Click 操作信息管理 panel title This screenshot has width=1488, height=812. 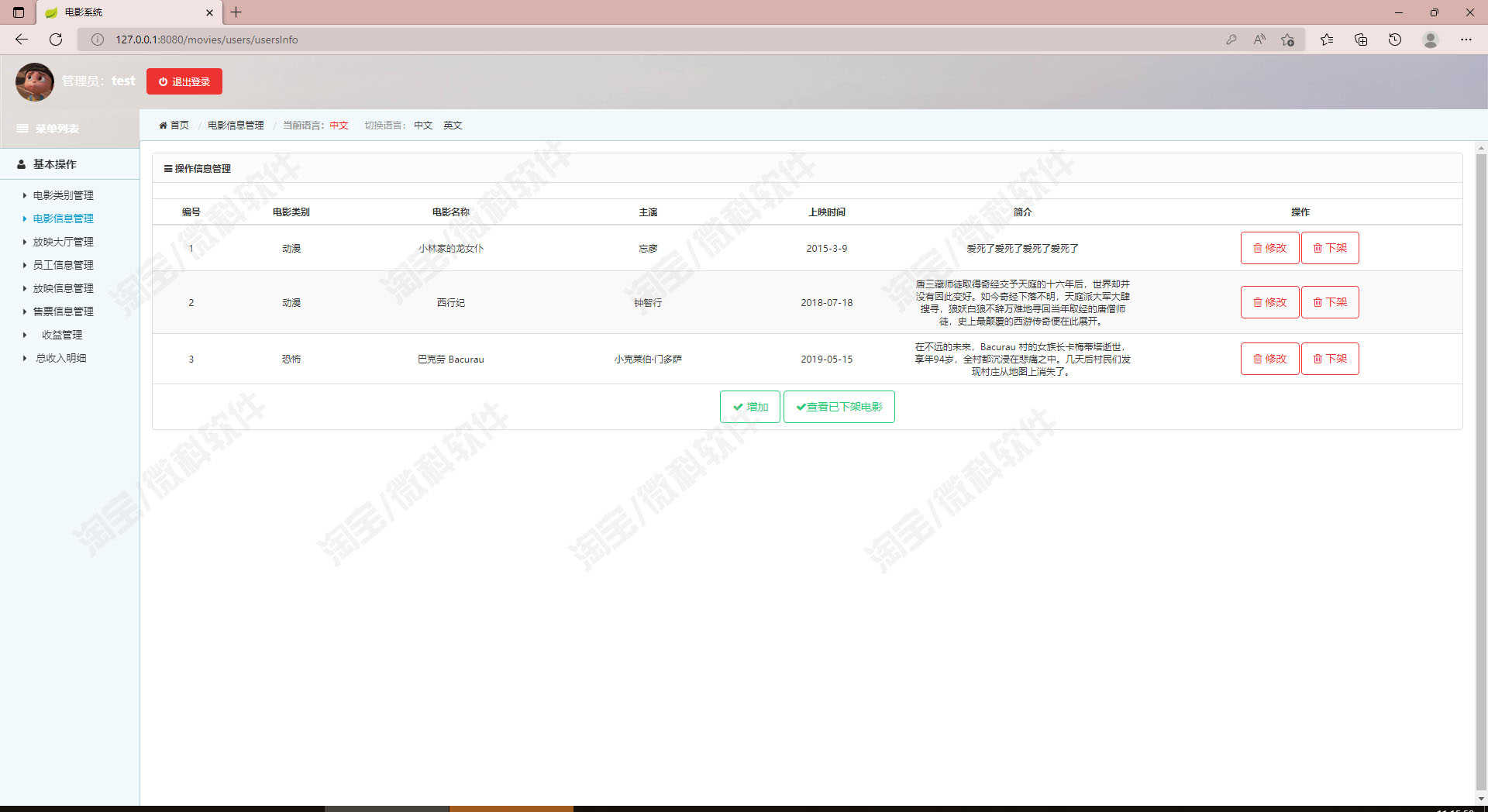[x=198, y=169]
